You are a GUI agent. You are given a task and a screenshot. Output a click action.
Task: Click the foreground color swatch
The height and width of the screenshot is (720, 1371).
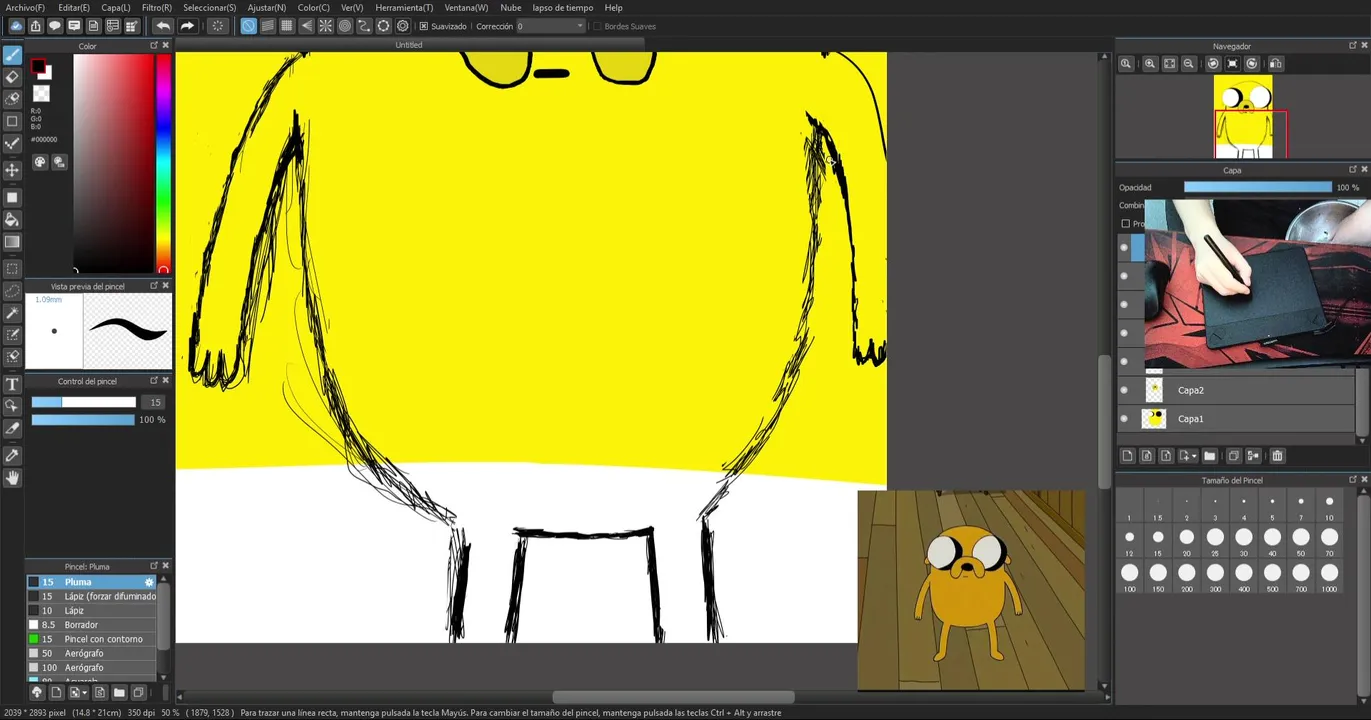(x=38, y=68)
